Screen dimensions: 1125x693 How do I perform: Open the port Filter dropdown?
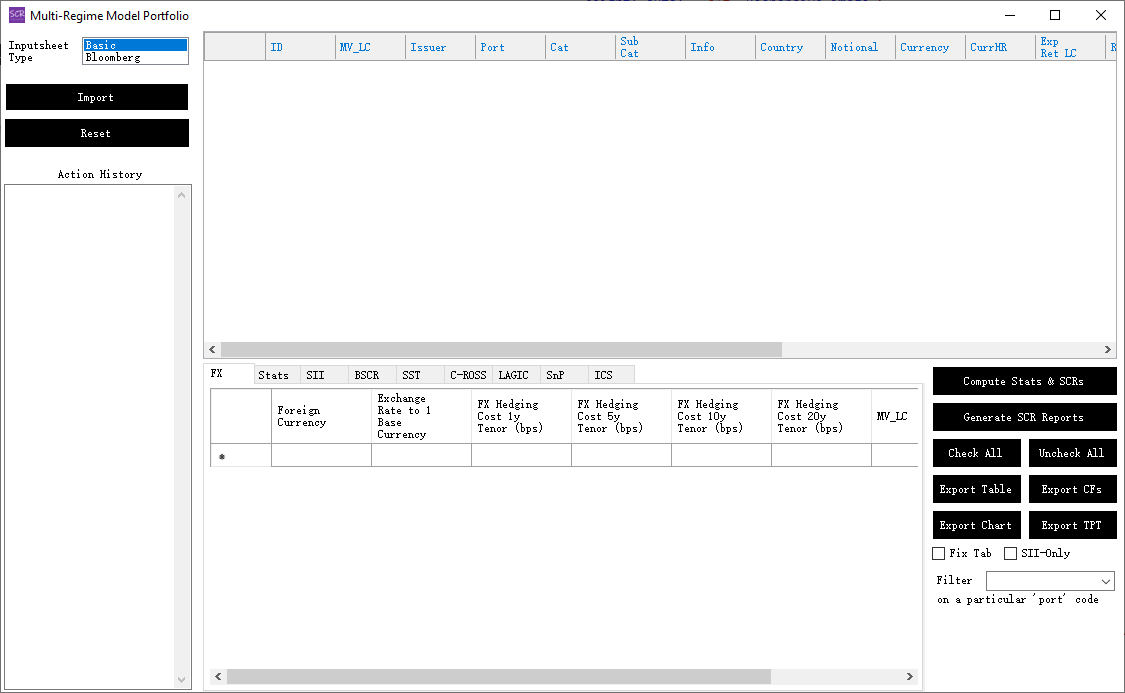pos(1050,581)
